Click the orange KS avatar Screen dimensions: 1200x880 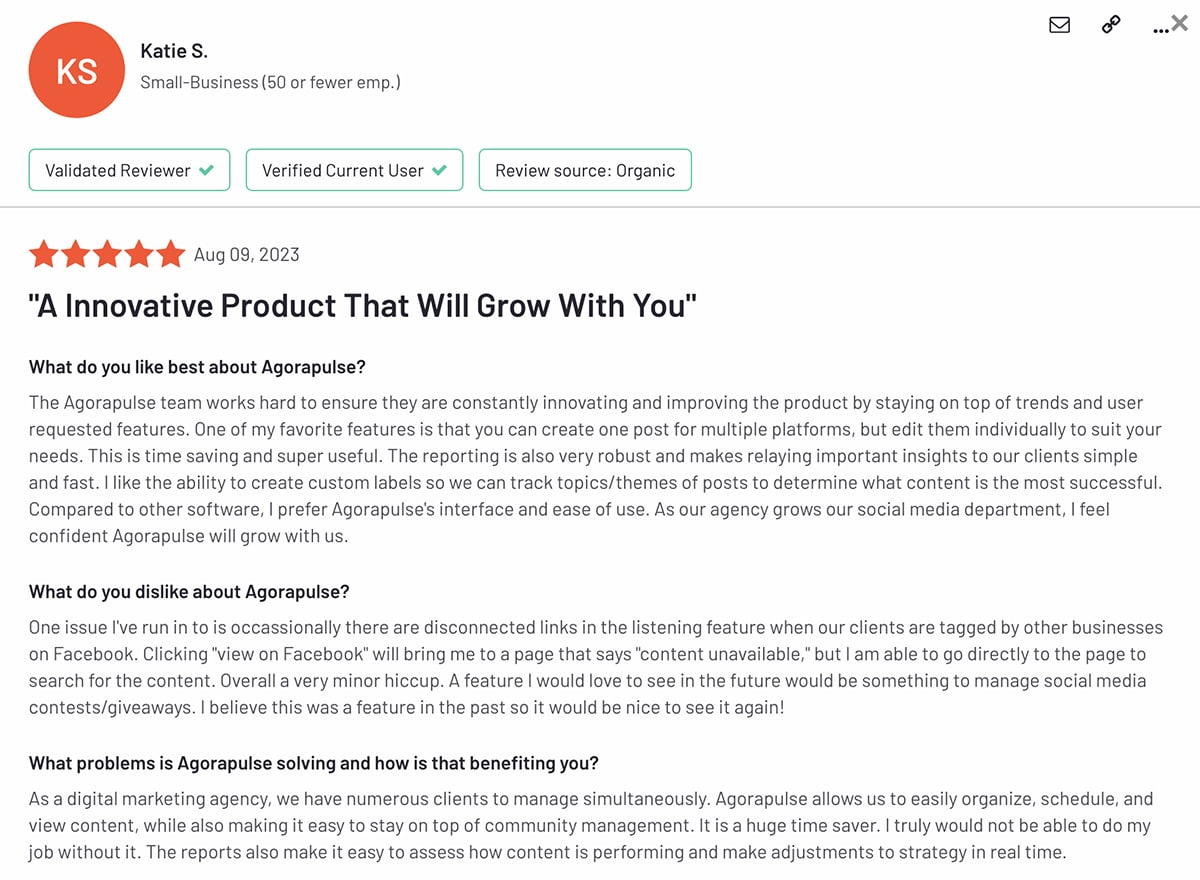click(76, 71)
